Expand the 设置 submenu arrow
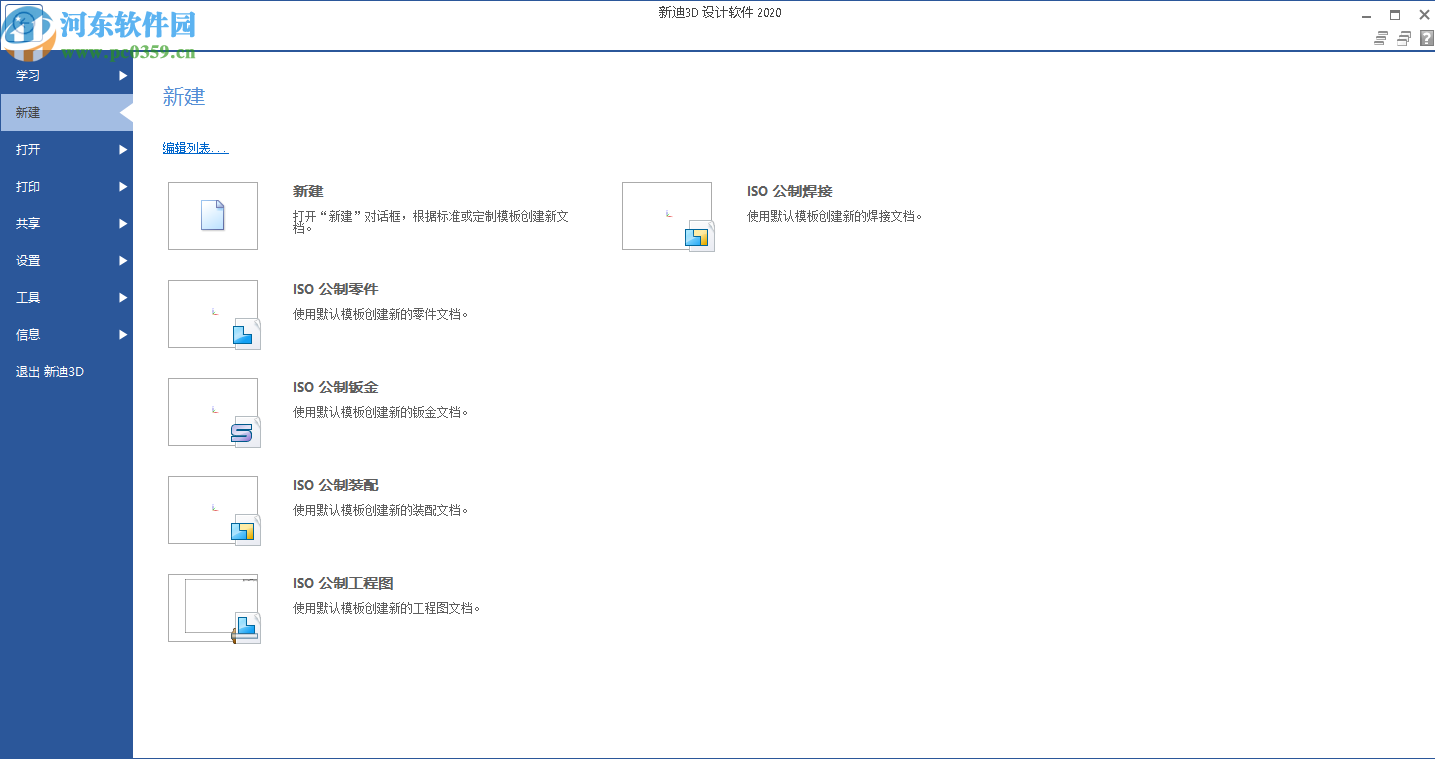The width and height of the screenshot is (1435, 759). (x=124, y=260)
